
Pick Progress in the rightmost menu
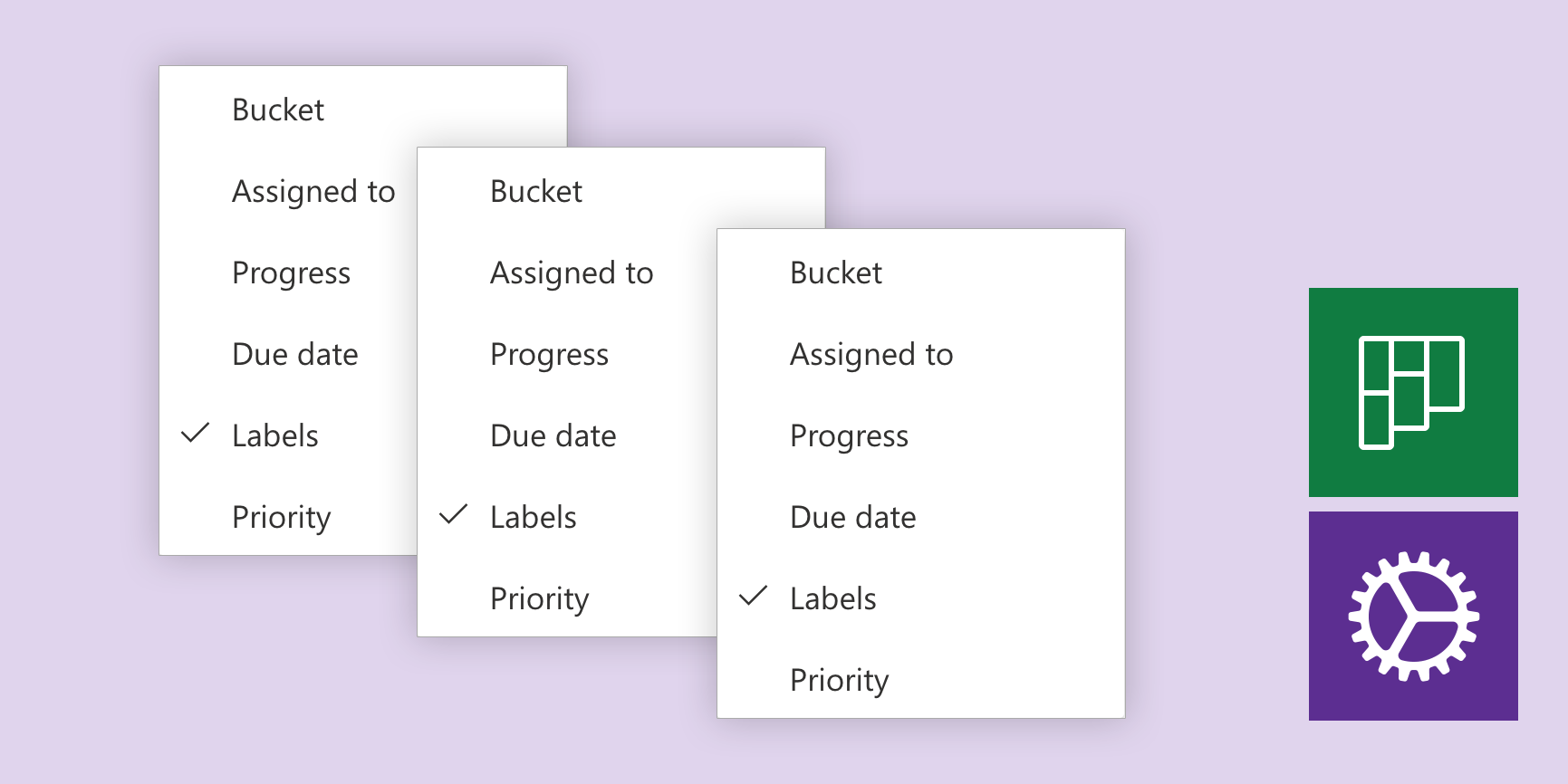pos(849,436)
